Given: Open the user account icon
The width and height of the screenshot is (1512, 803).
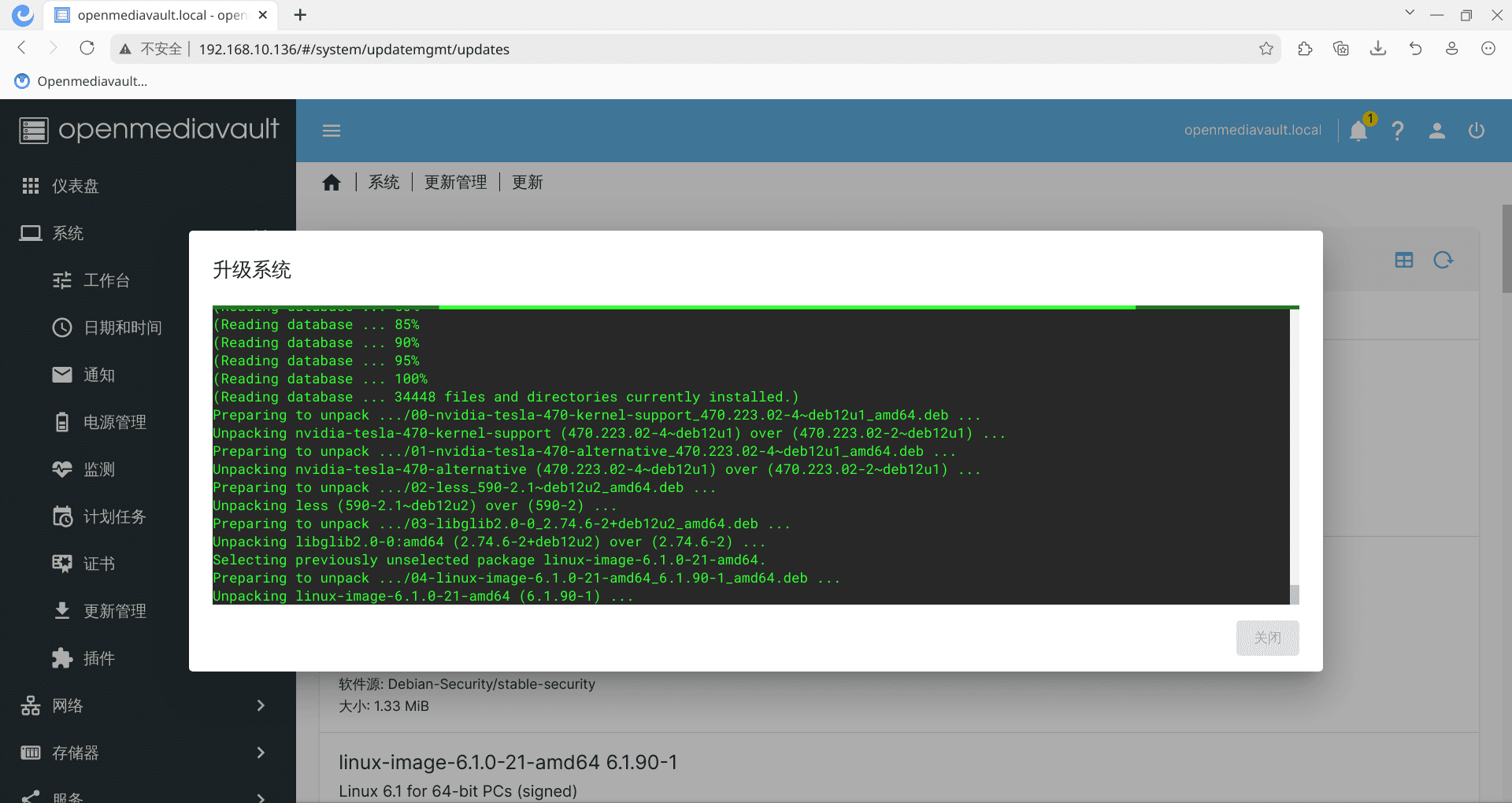Looking at the screenshot, I should coord(1436,131).
